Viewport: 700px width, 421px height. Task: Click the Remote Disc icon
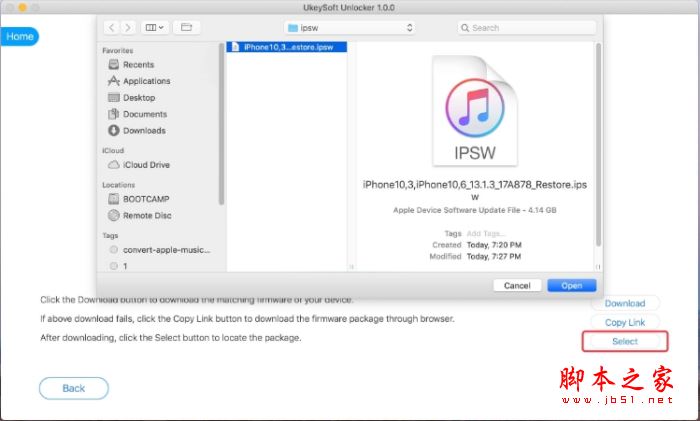click(114, 215)
